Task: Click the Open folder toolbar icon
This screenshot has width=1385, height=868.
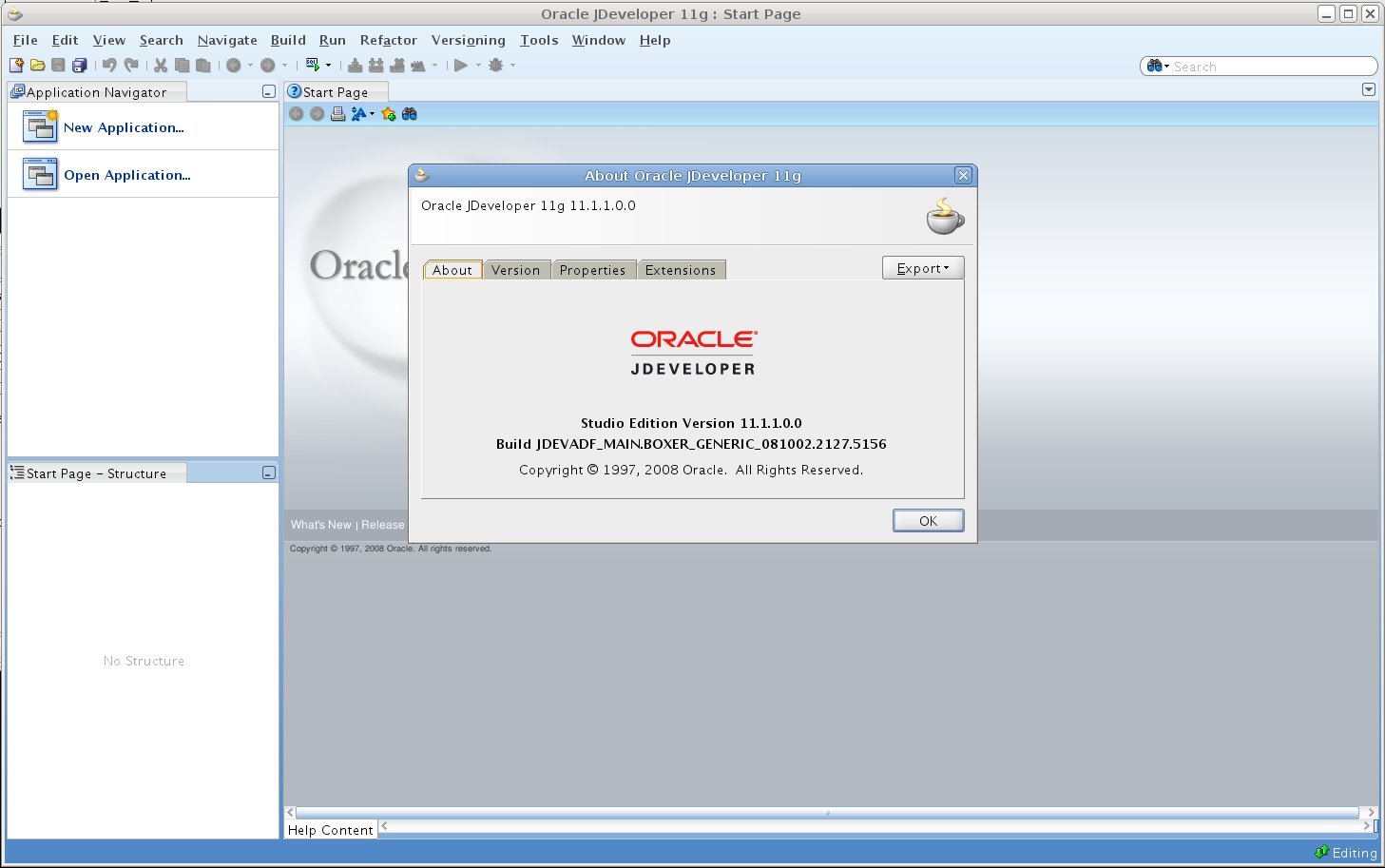Action: pos(37,66)
